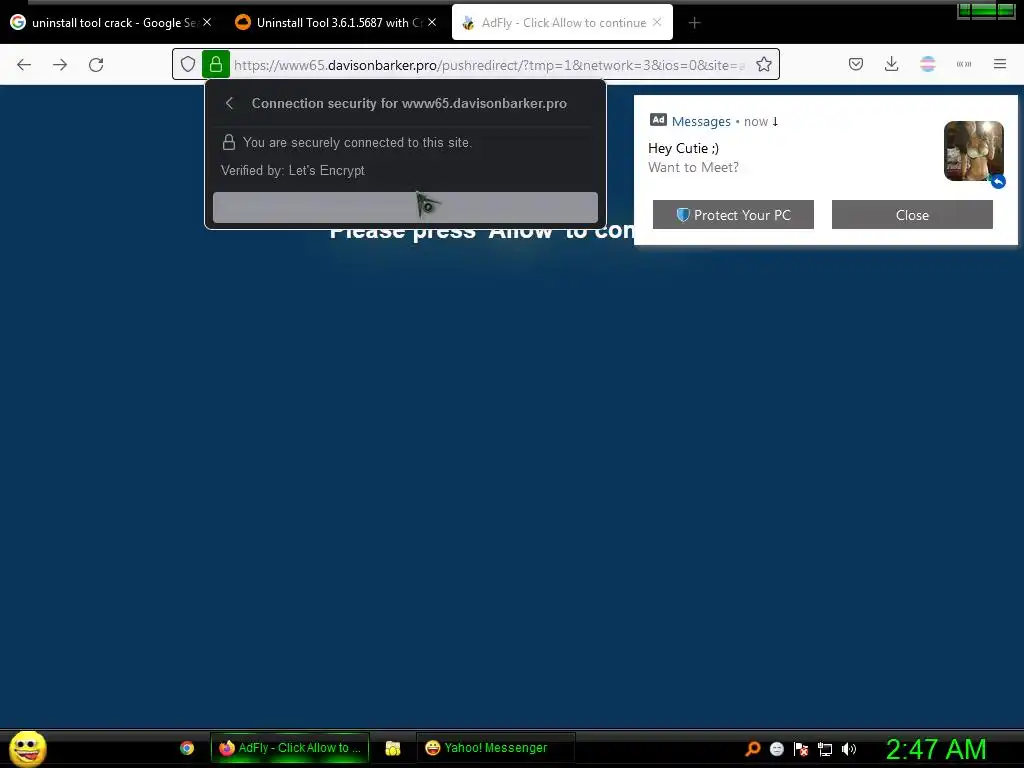The height and width of the screenshot is (768, 1024).
Task: Click the Messages label in the ad notification
Action: pyautogui.click(x=701, y=121)
